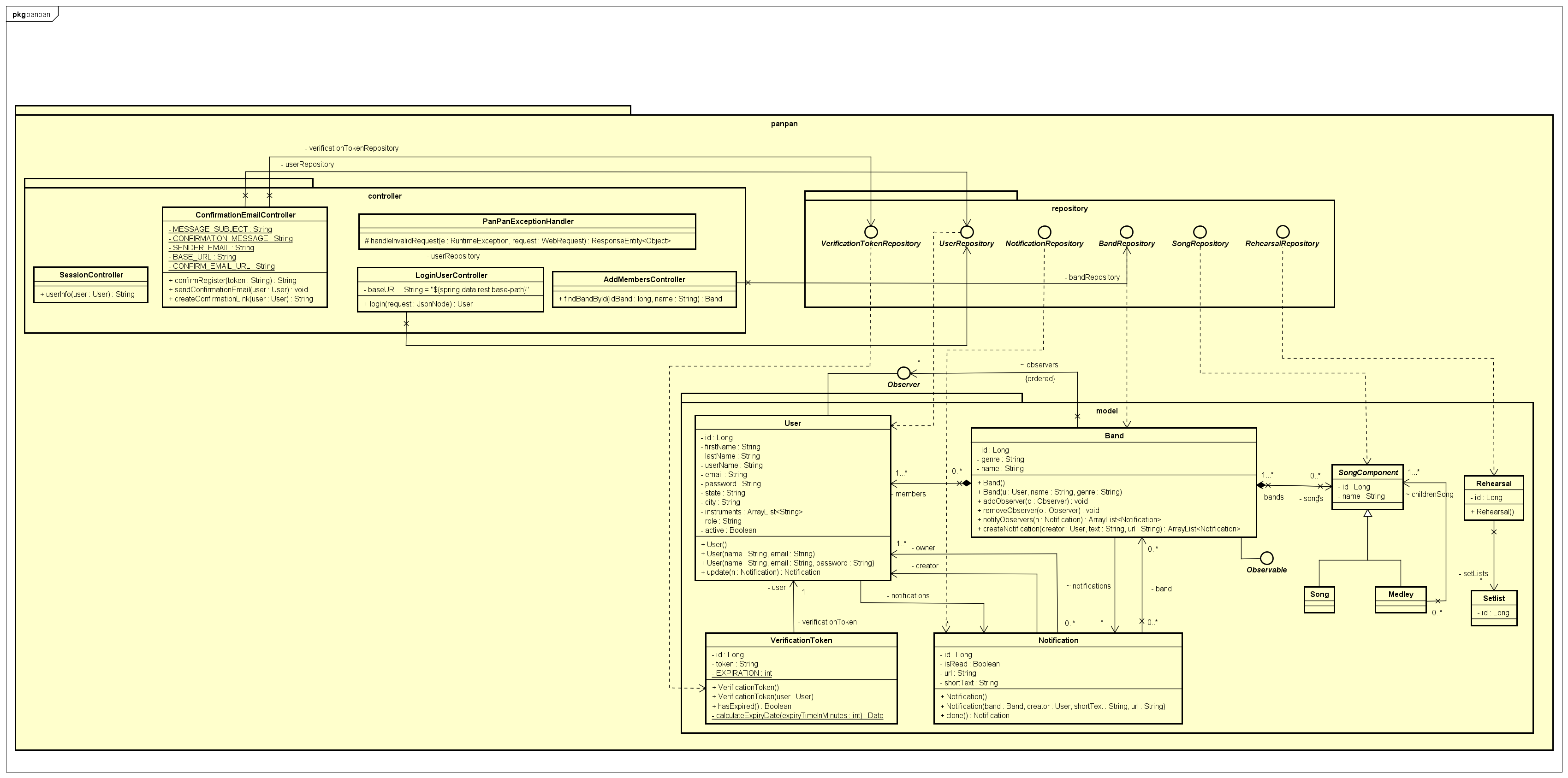This screenshot has height=778, width=1568.
Task: Click the Observer interface circle icon
Action: point(904,373)
